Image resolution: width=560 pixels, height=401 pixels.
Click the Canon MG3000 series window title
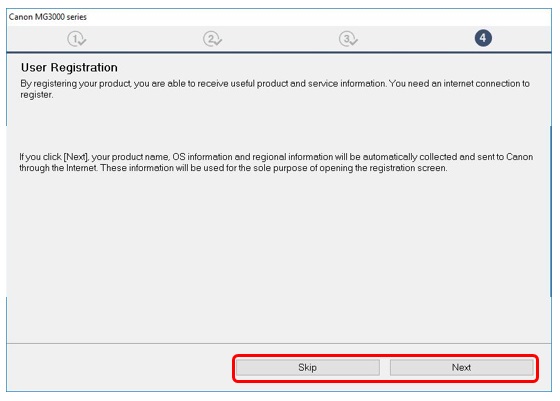point(48,17)
